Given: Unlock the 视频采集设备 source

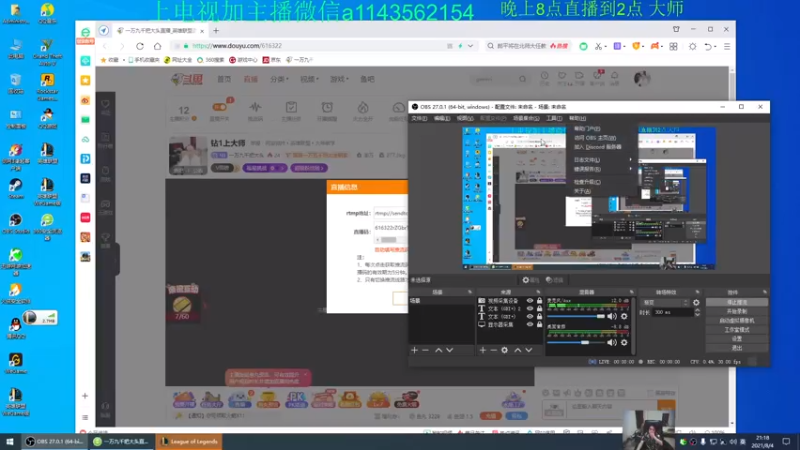Looking at the screenshot, I should coord(539,301).
